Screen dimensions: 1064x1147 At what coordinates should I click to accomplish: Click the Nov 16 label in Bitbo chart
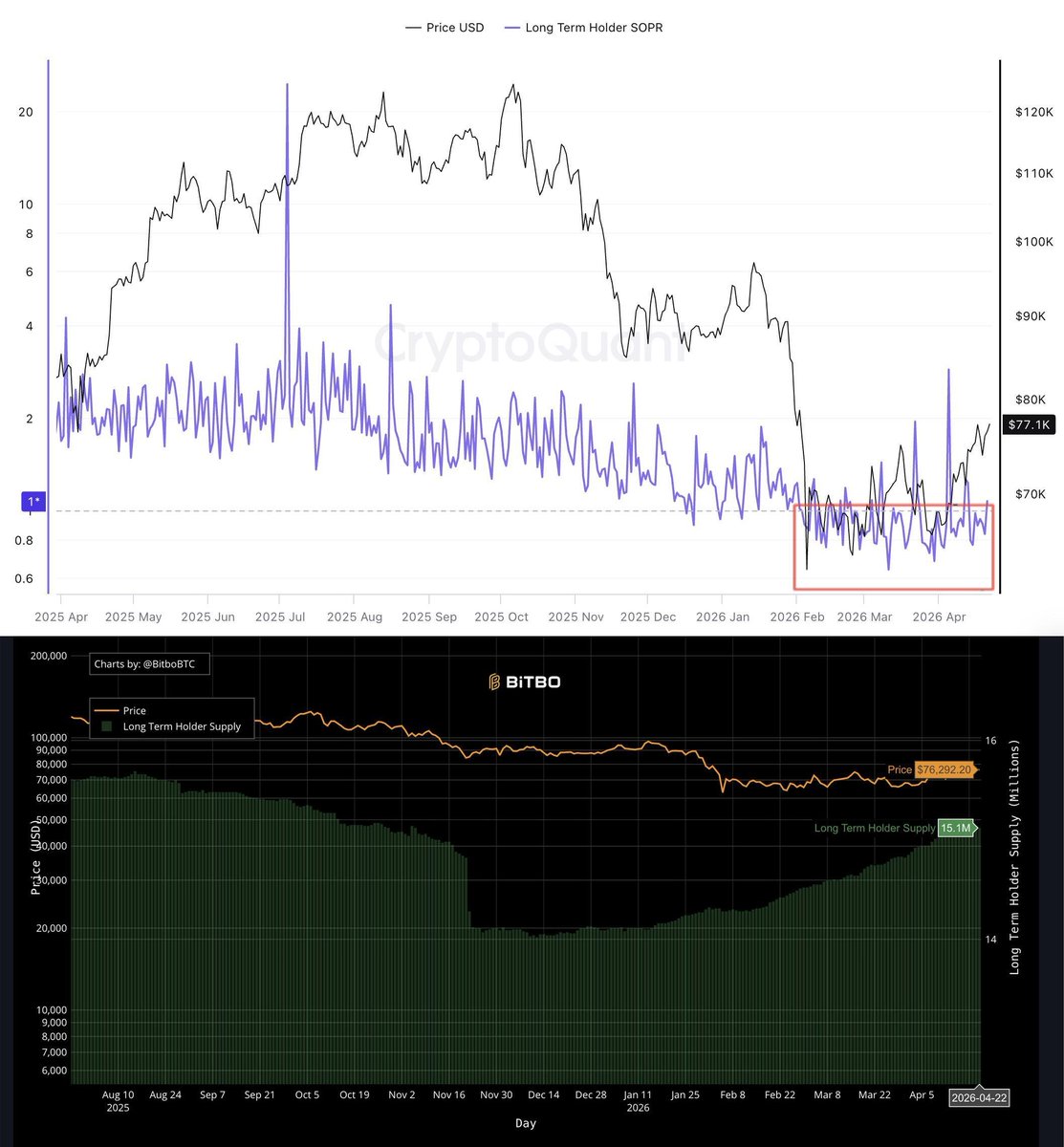tap(448, 1095)
